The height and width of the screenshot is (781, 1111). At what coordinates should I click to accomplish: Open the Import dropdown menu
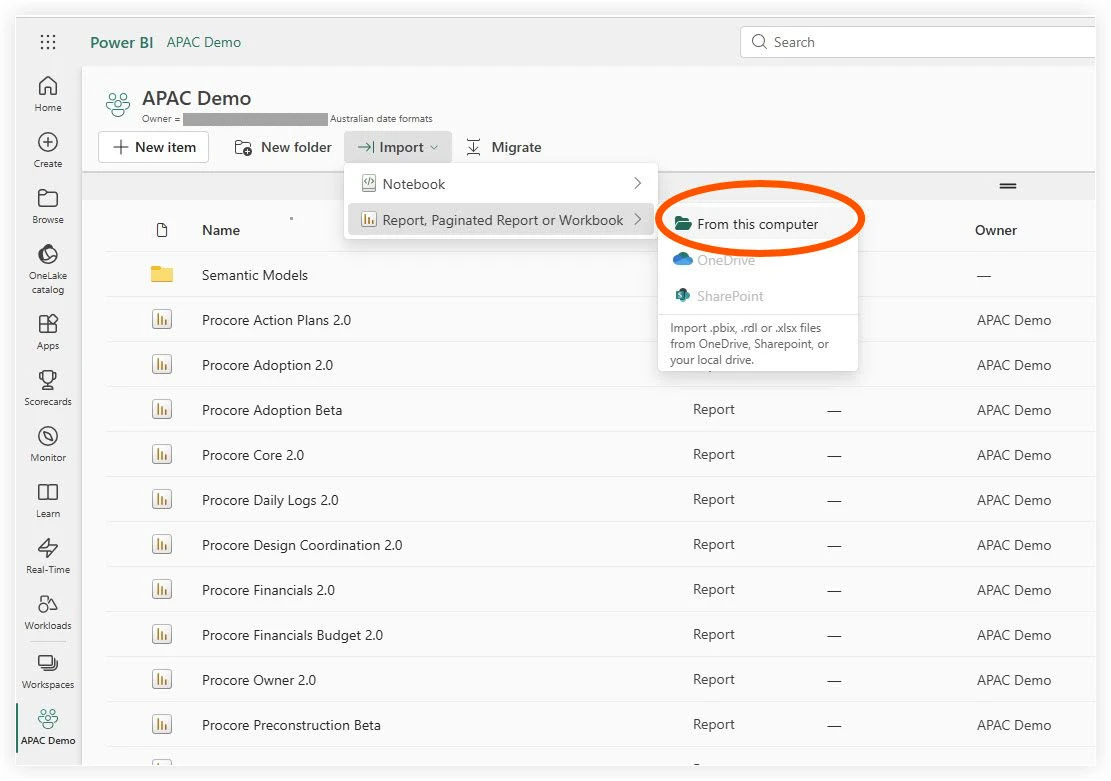pyautogui.click(x=397, y=146)
